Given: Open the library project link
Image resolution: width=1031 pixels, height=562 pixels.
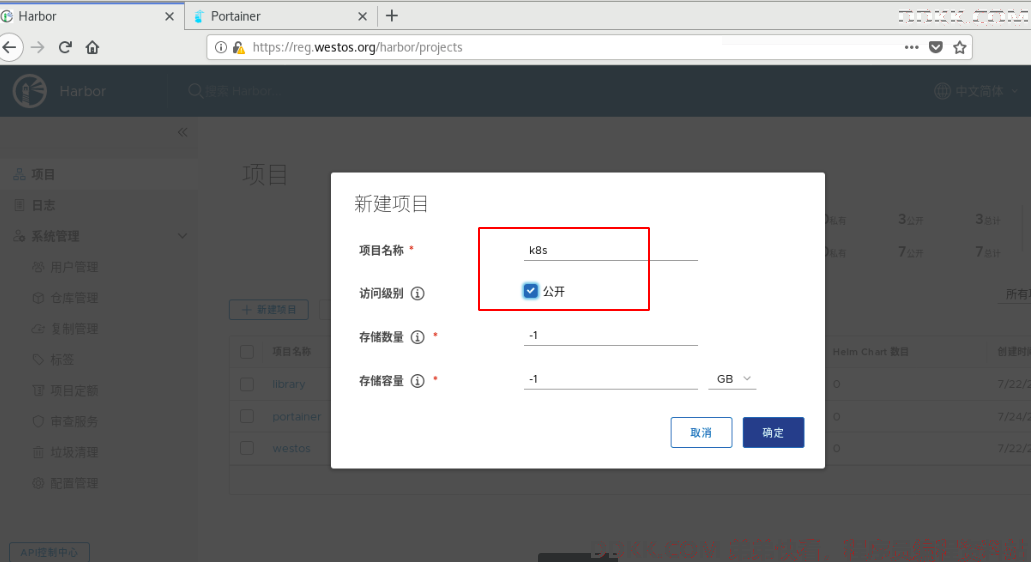Looking at the screenshot, I should 289,384.
